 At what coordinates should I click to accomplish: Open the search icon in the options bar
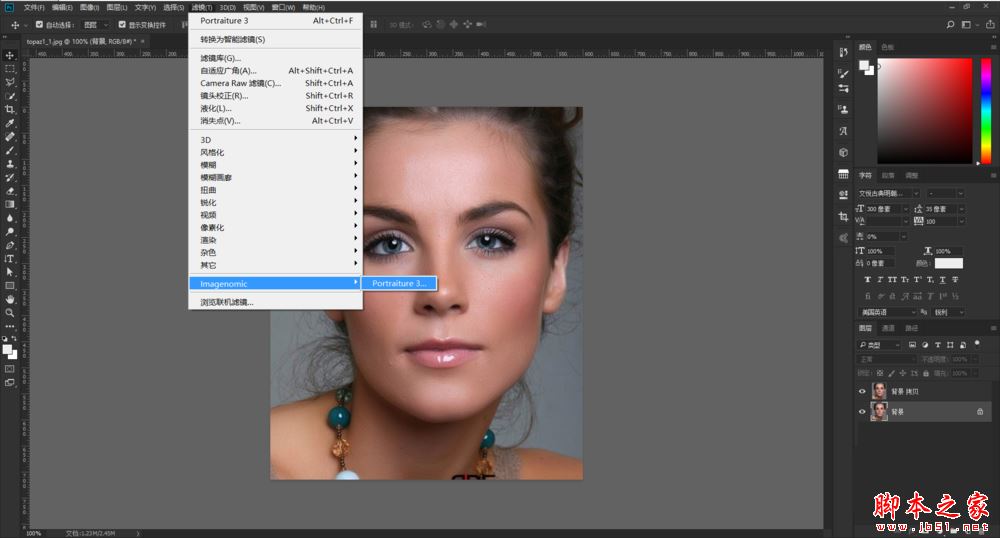coord(950,24)
